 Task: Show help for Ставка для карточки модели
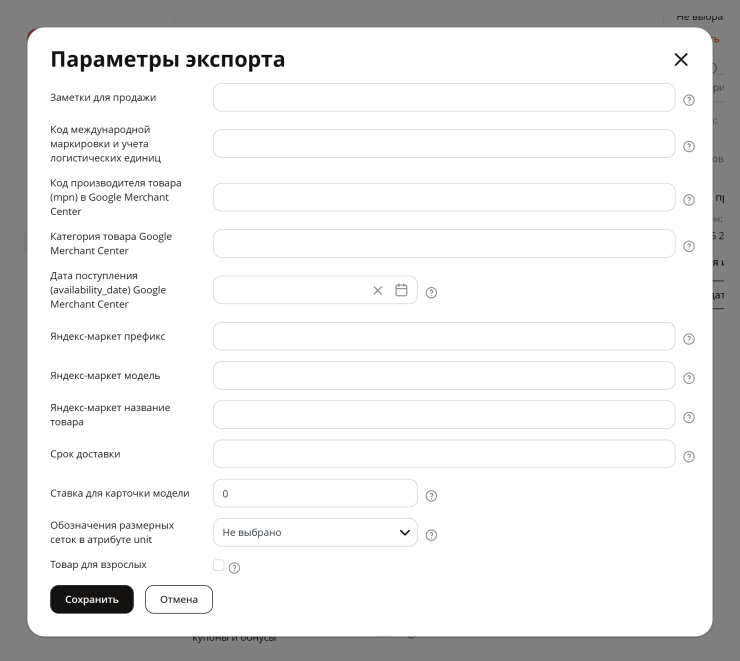[431, 495]
